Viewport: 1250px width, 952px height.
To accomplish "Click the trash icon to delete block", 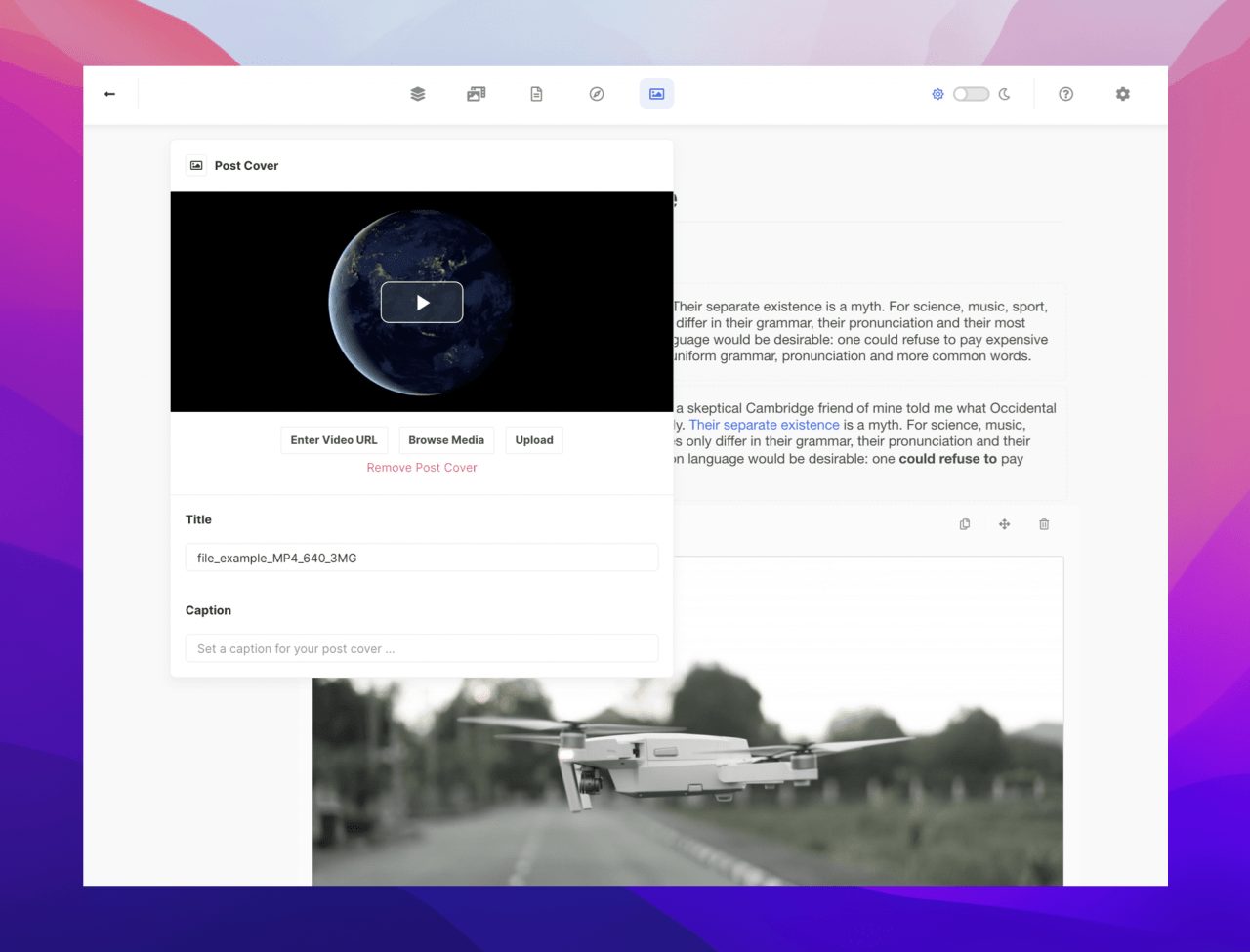I will point(1044,524).
